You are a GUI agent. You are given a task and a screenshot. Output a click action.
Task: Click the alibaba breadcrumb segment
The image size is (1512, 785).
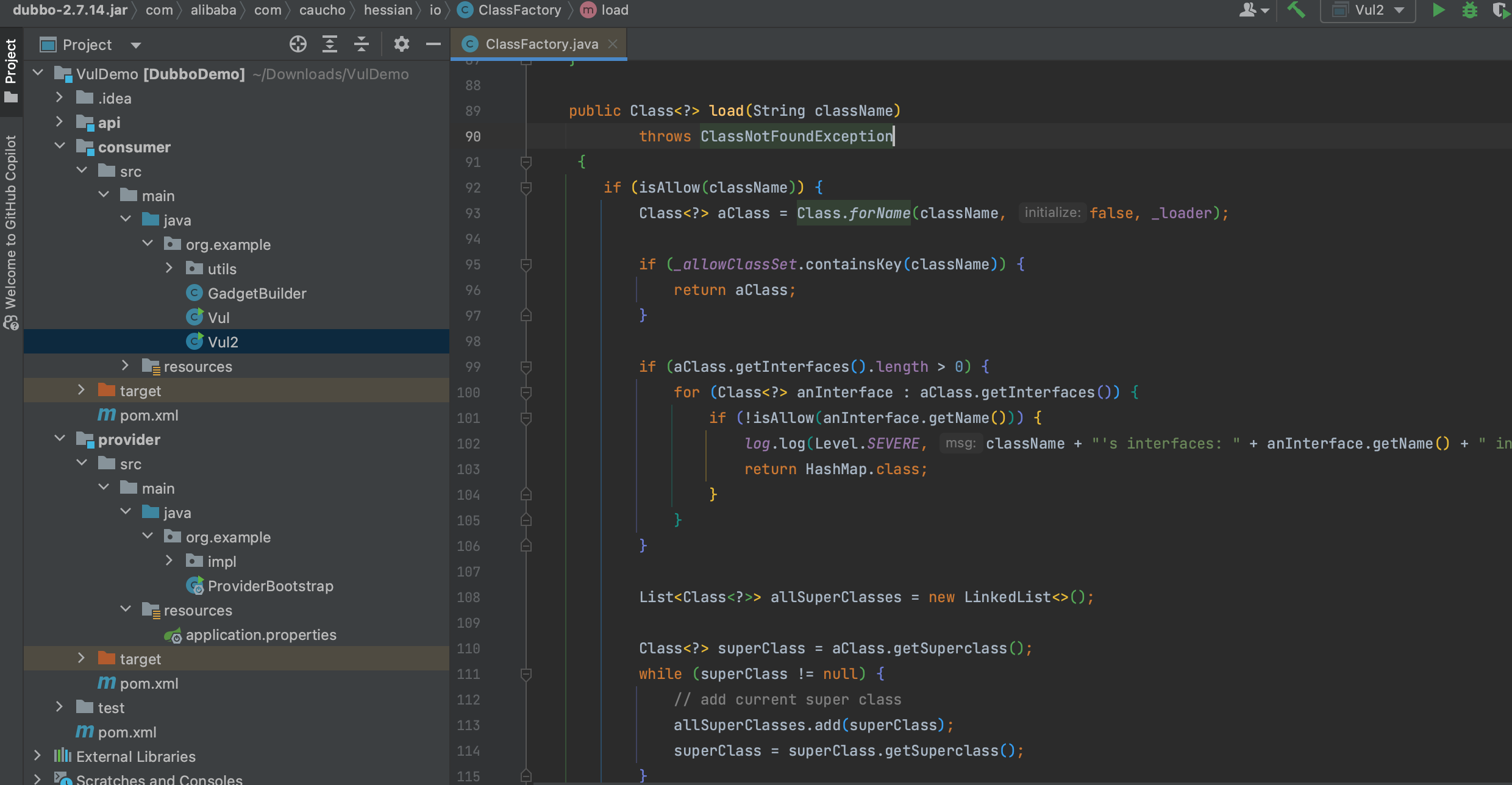click(213, 10)
